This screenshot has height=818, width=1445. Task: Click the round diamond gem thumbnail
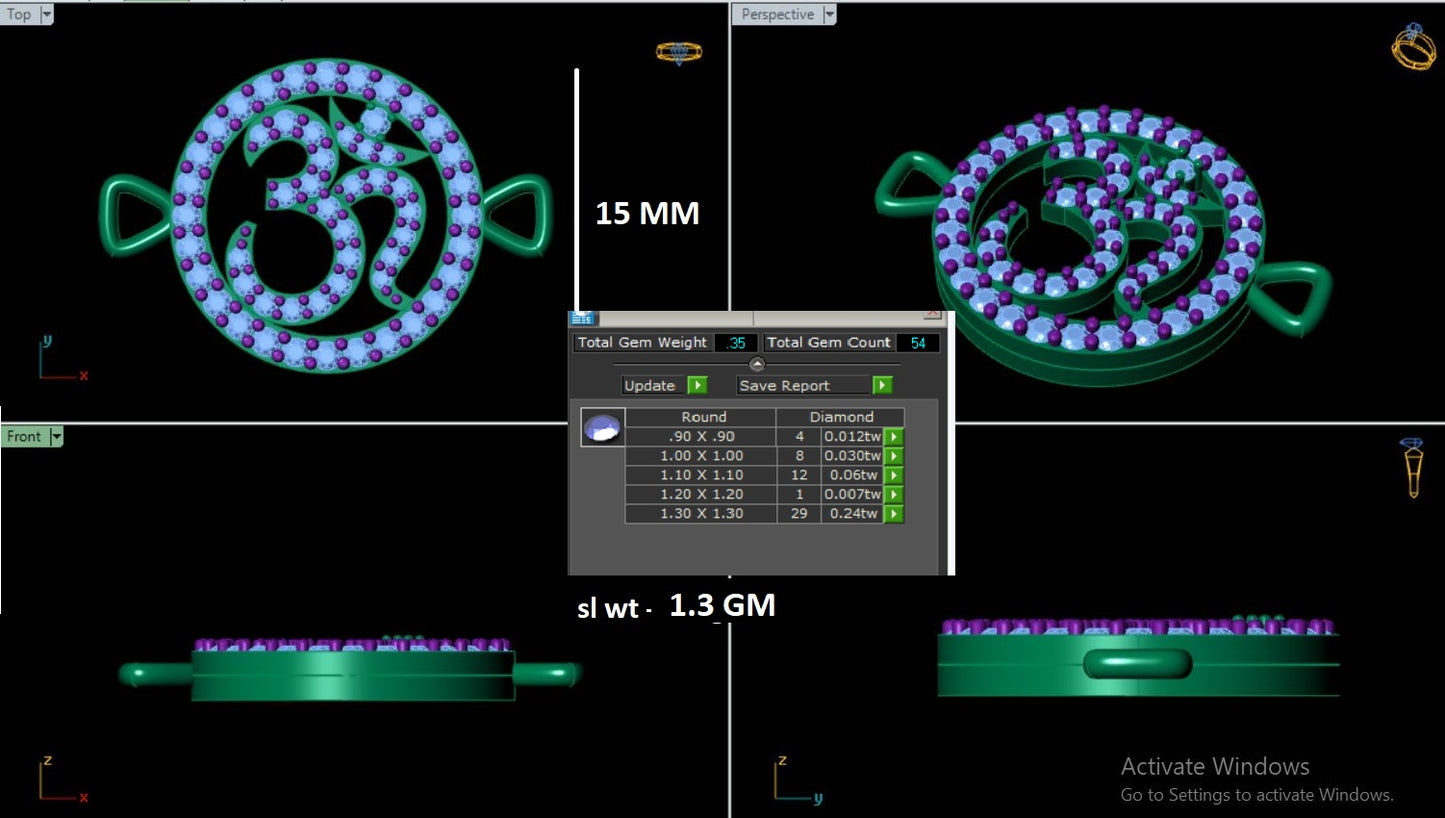tap(602, 427)
